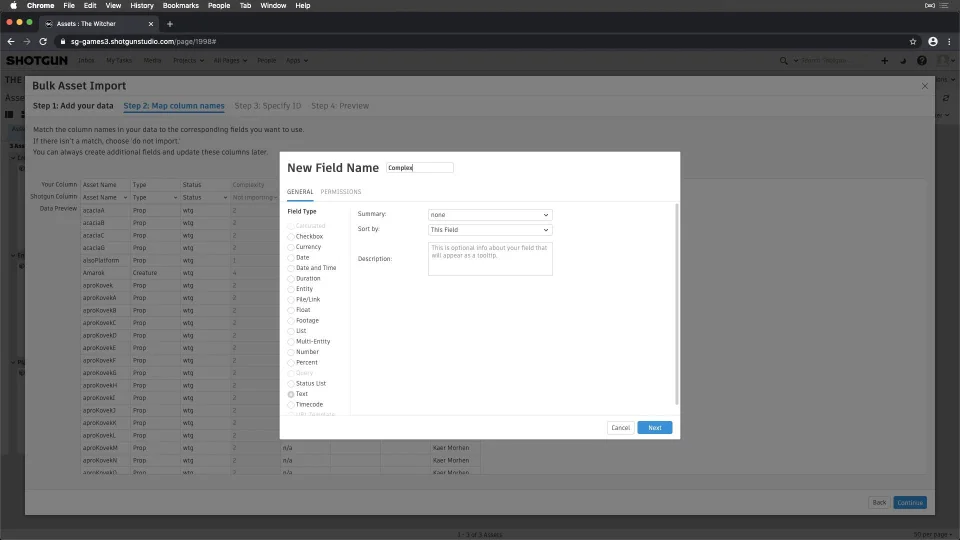
Task: Choose the Date and Time field type
Action: tap(291, 268)
